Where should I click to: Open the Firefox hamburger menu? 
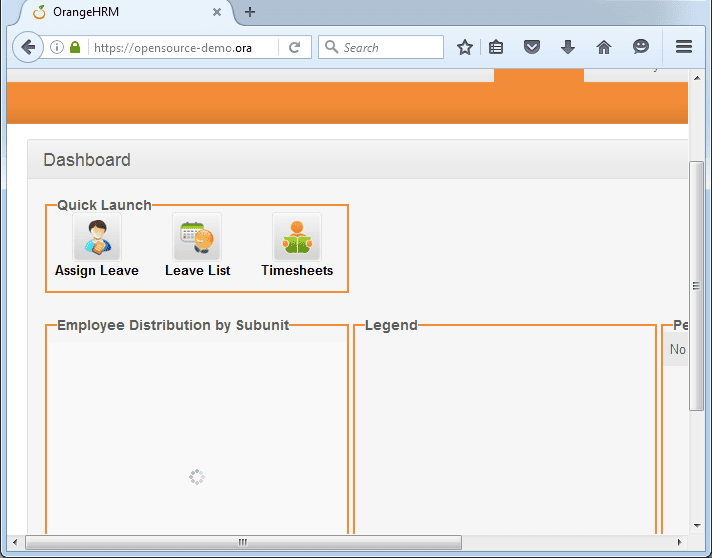(x=684, y=47)
